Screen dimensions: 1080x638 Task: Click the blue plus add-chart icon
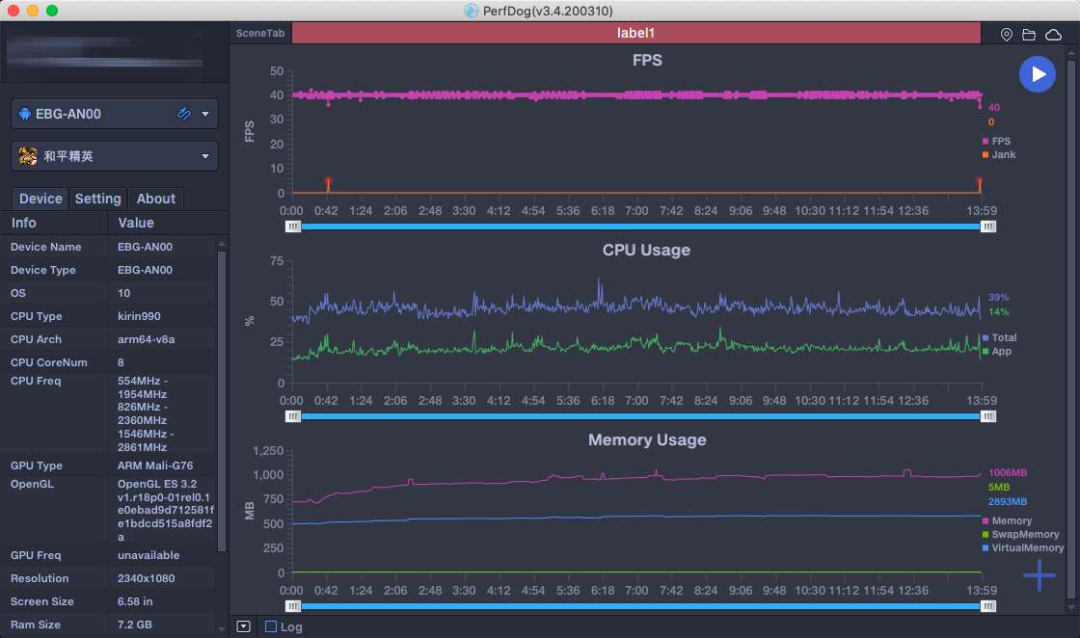click(1039, 575)
